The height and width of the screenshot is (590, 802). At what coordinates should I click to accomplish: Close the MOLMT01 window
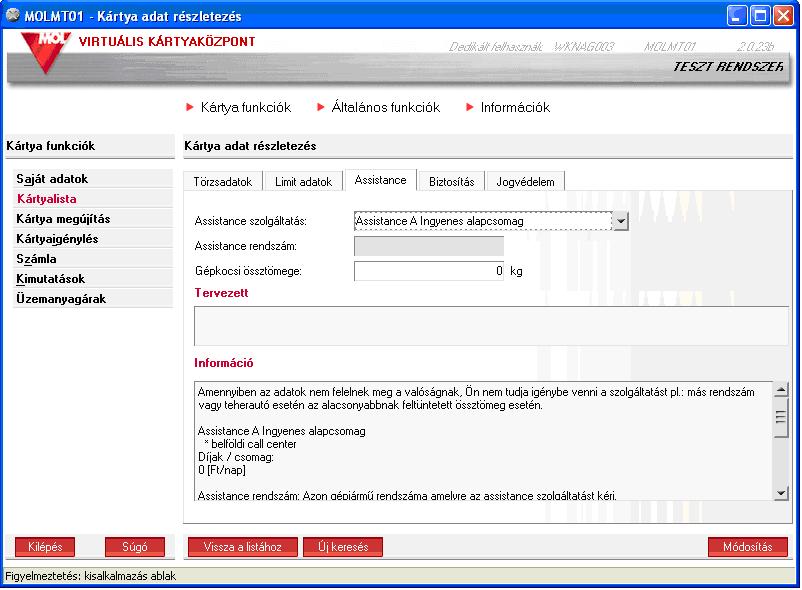(783, 16)
